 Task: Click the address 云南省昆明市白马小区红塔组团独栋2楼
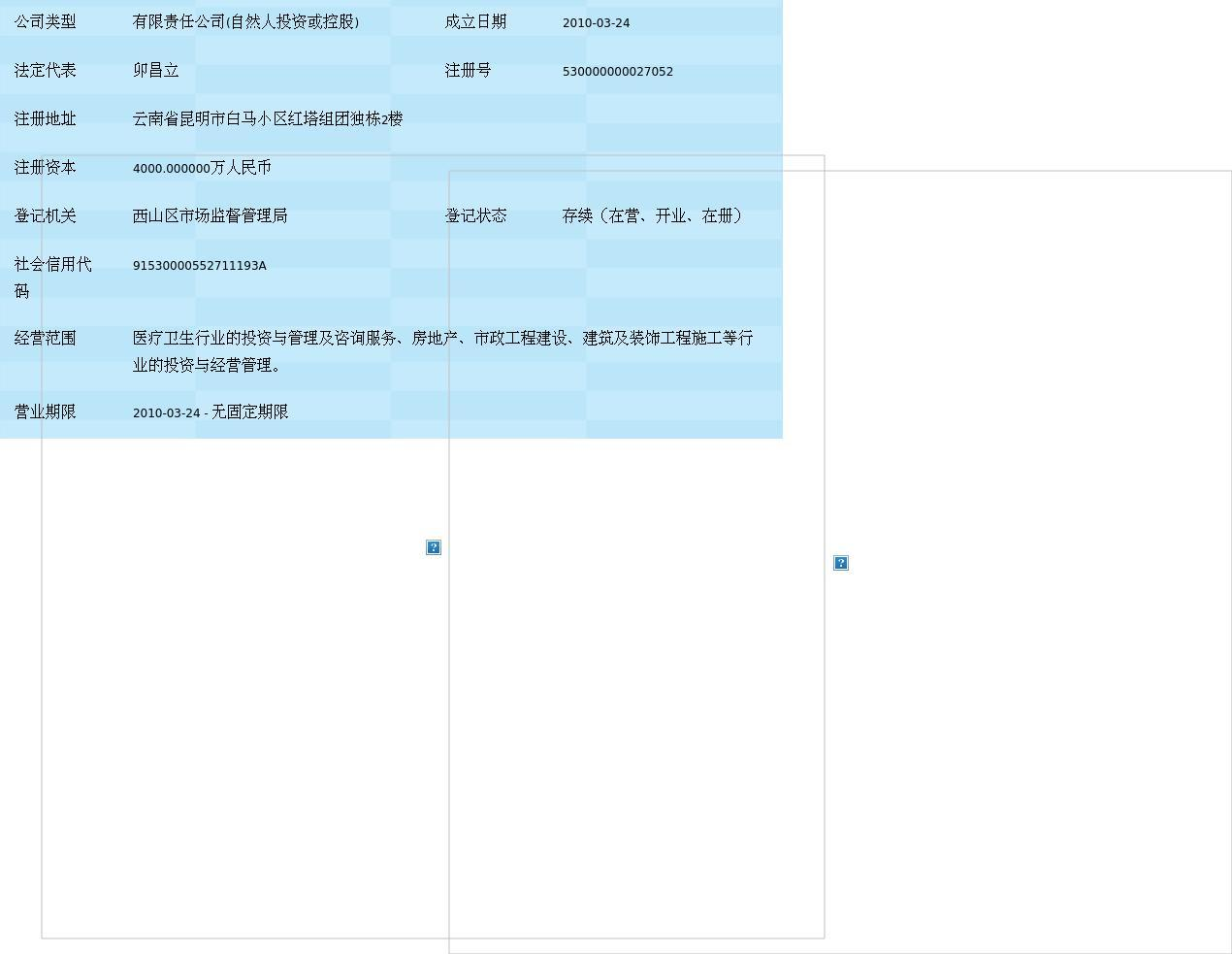click(x=268, y=118)
